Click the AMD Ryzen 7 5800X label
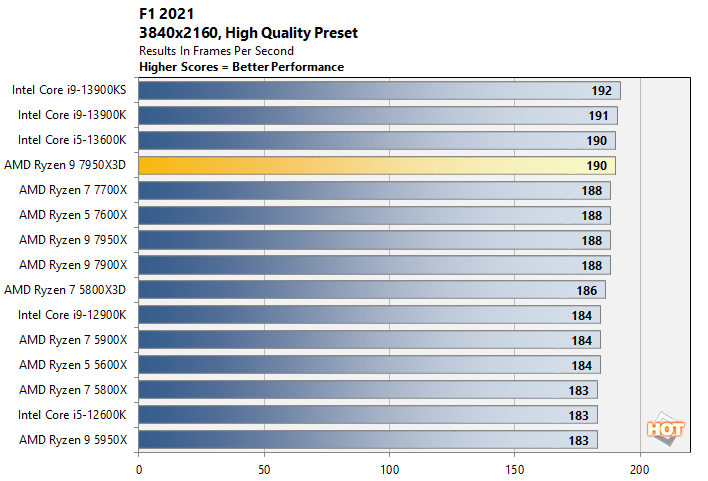 73,390
